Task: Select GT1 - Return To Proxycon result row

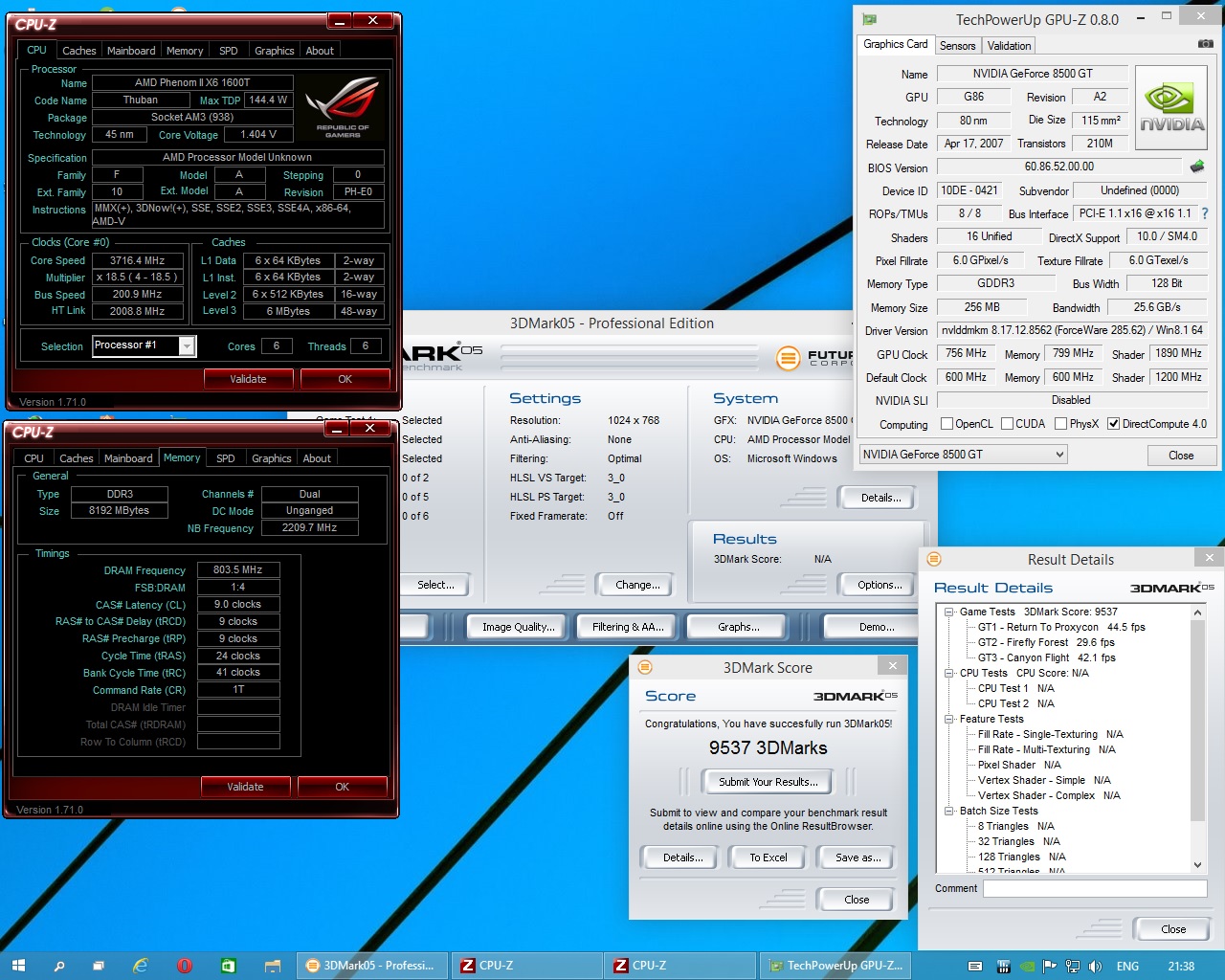Action: tap(1061, 627)
